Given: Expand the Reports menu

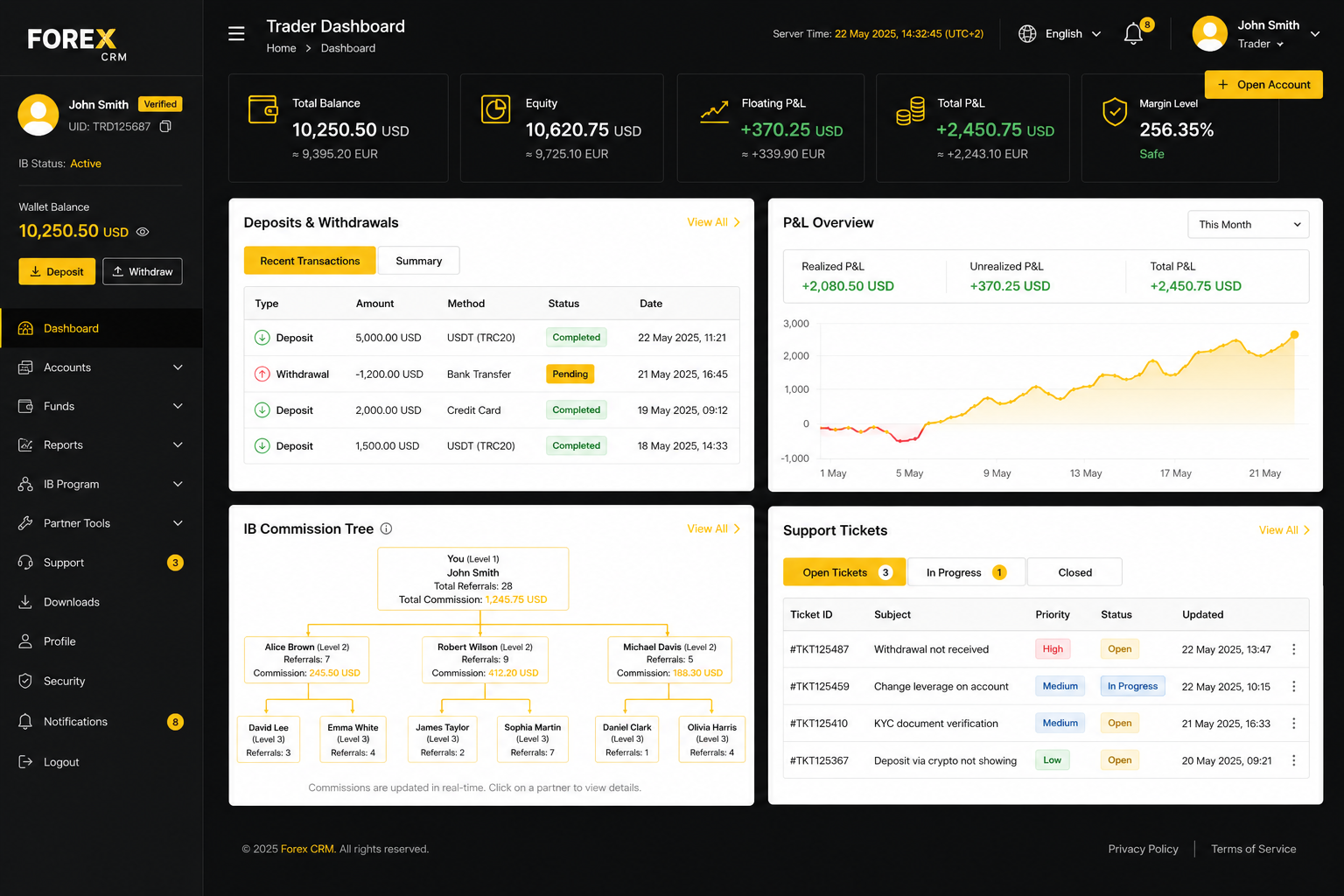Looking at the screenshot, I should click(101, 444).
